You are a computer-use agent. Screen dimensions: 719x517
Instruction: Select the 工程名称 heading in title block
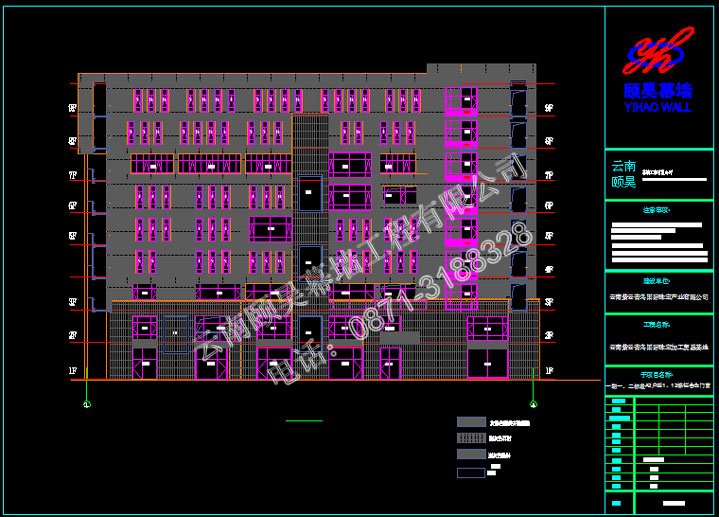point(660,325)
